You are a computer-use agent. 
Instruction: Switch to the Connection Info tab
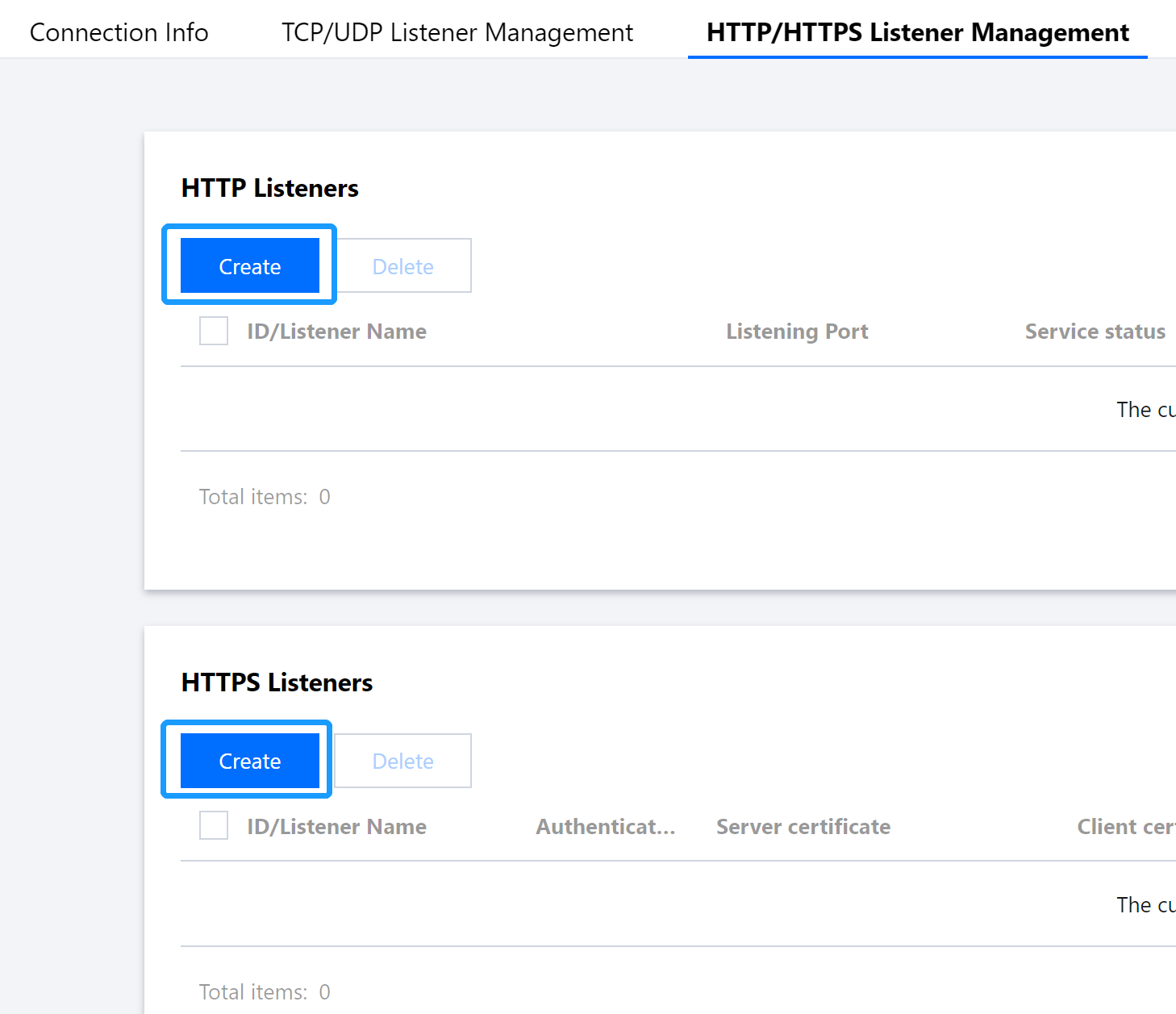tap(119, 32)
